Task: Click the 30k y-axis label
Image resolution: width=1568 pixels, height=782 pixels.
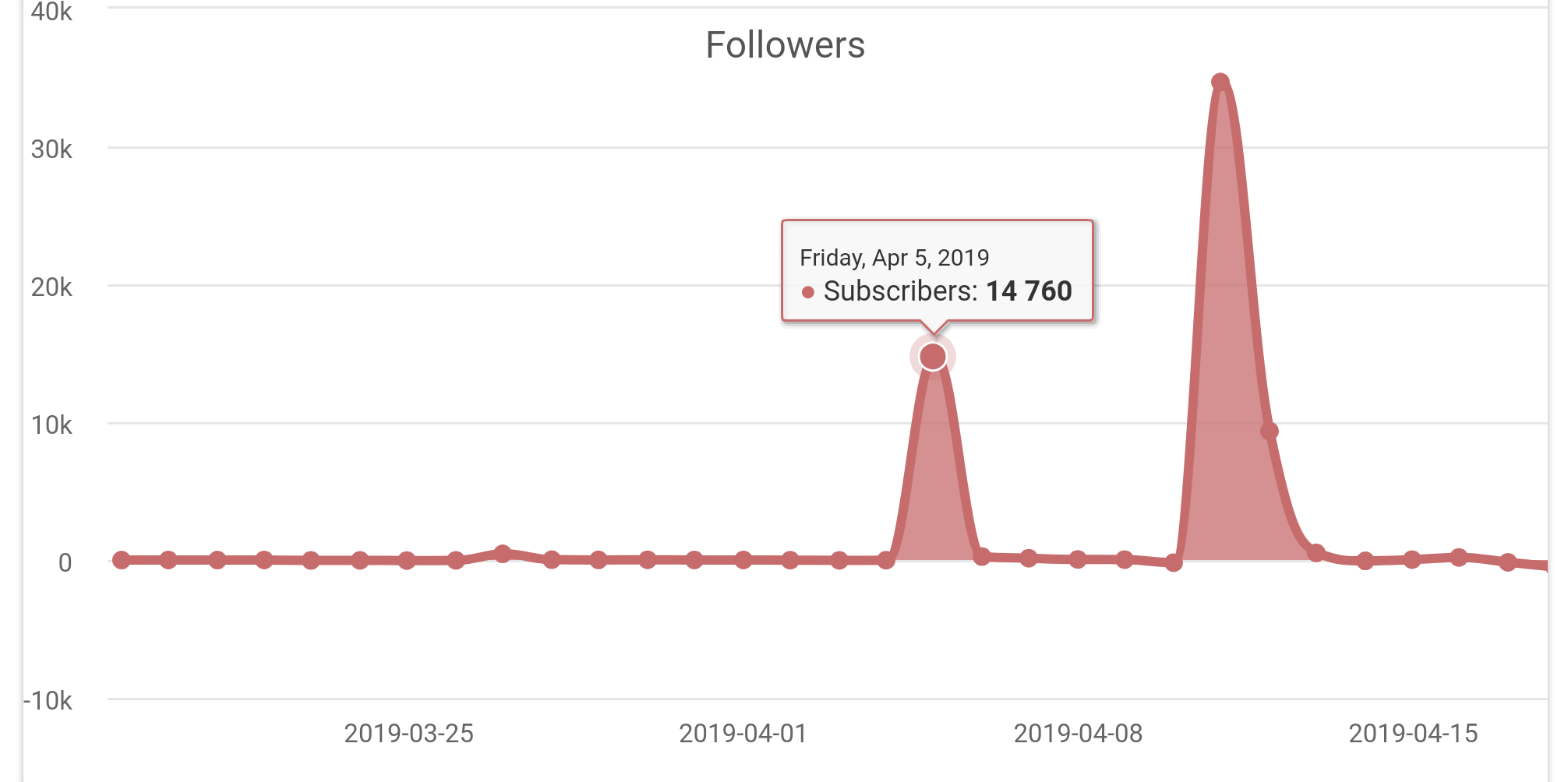Action: 51,150
